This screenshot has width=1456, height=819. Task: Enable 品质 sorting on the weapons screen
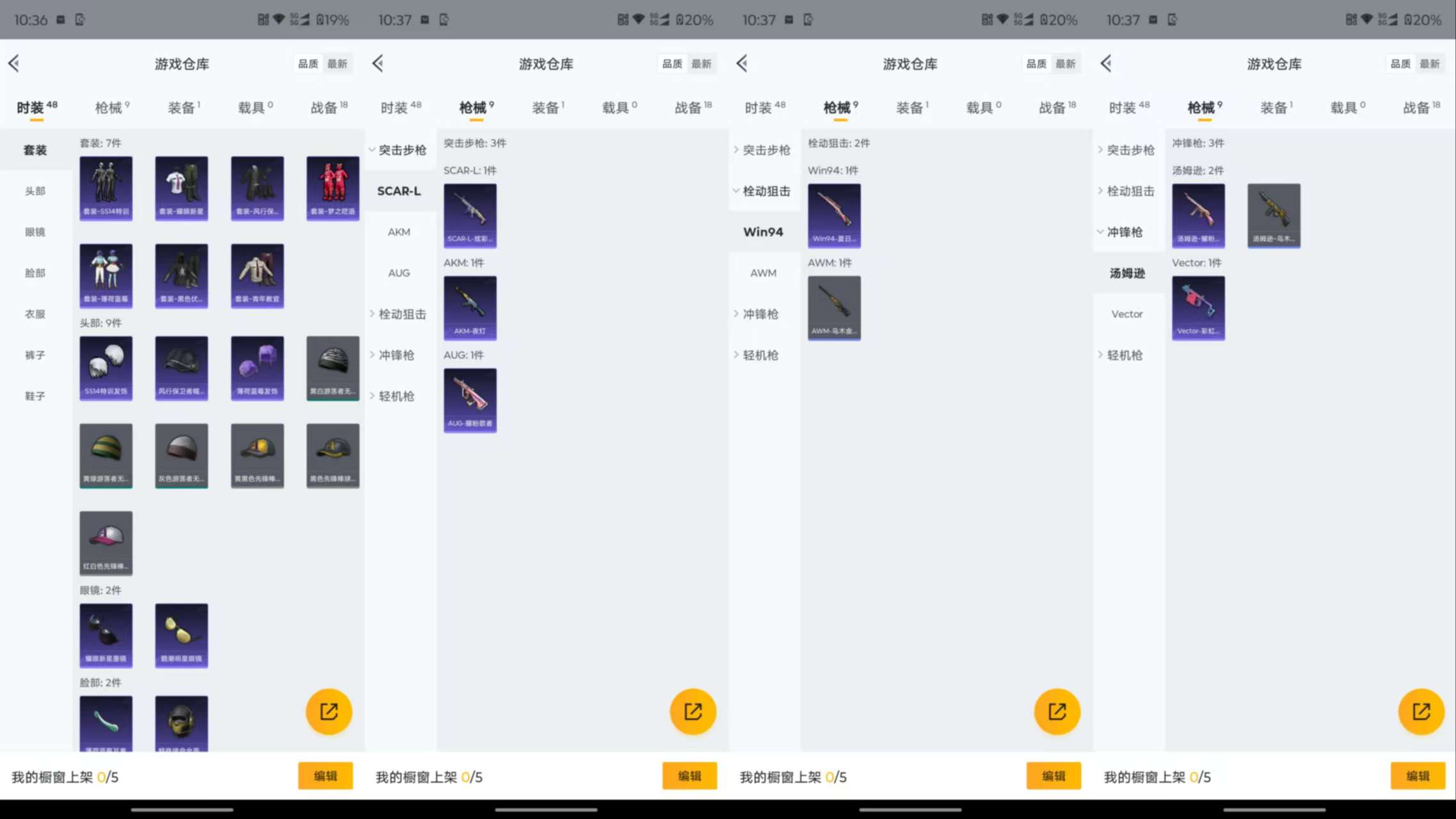click(x=671, y=63)
